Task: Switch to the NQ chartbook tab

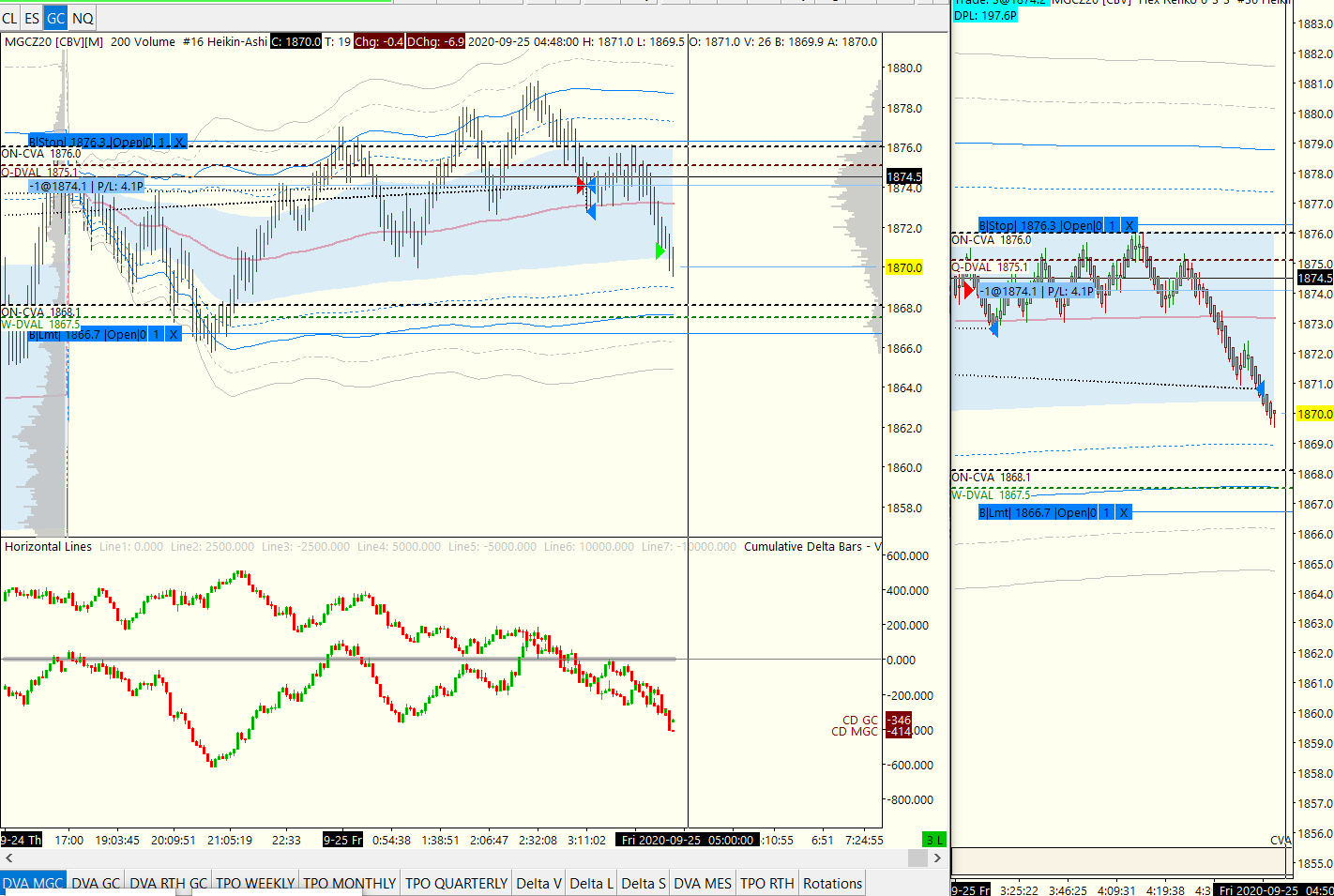Action: tap(83, 18)
